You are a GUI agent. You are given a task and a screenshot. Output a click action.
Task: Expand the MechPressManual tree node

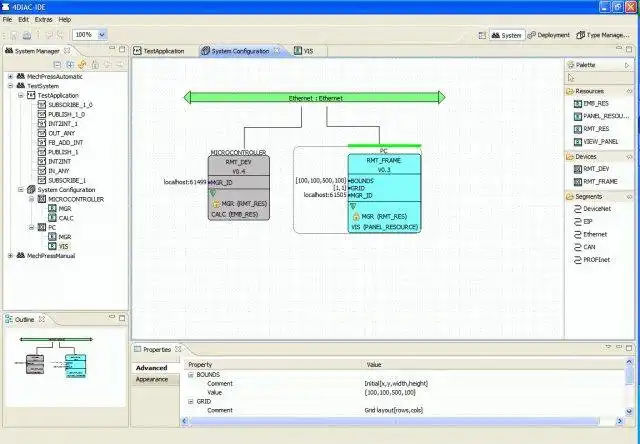click(10, 256)
